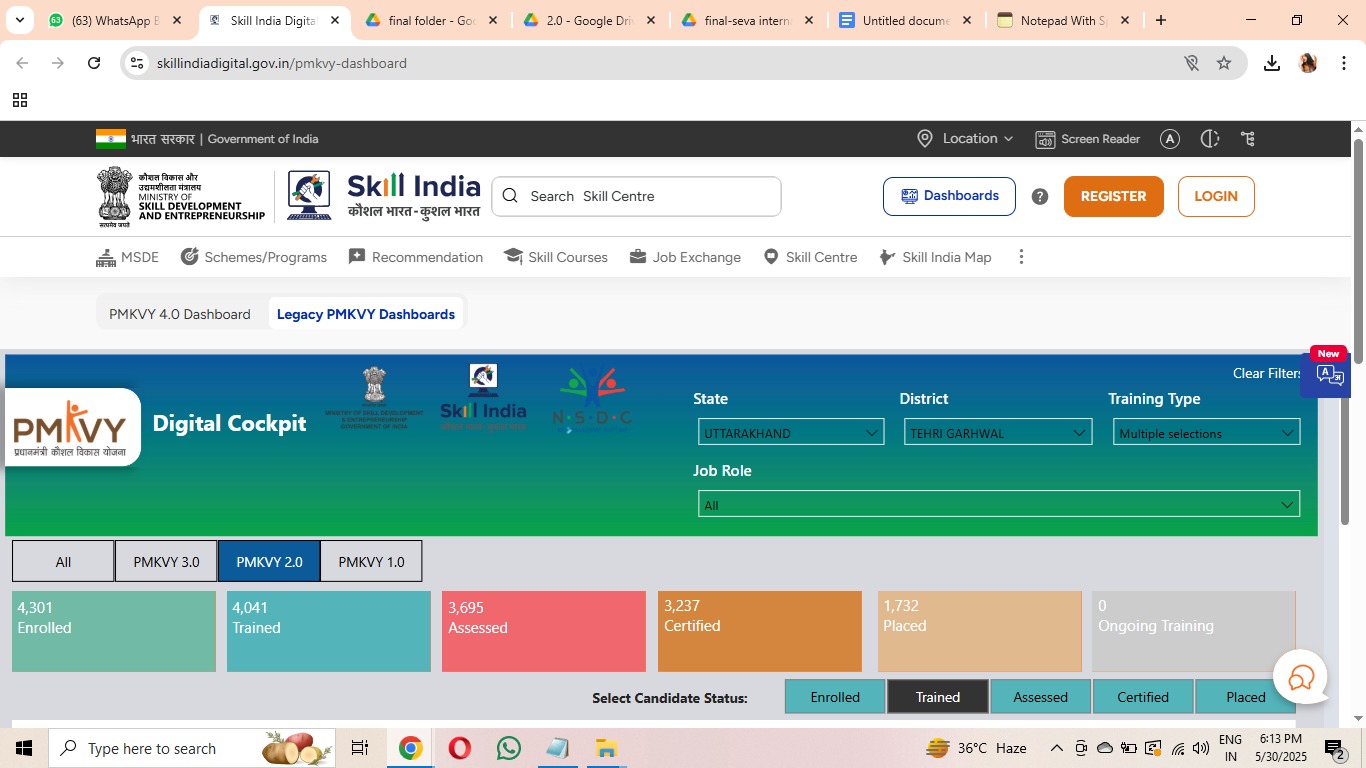Viewport: 1366px width, 768px height.
Task: Open the Location selector icon
Action: (x=925, y=139)
